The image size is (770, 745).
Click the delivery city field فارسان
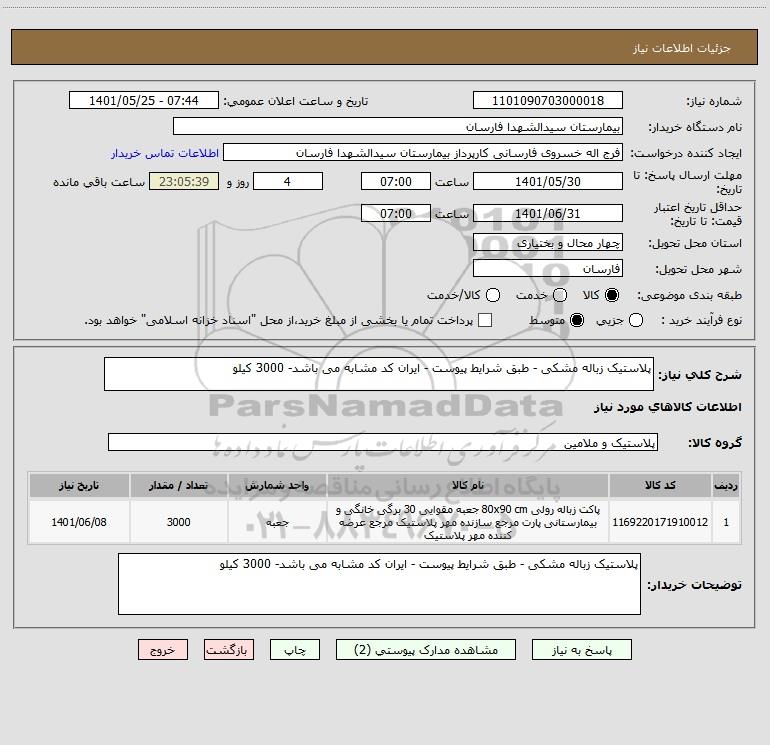pyautogui.click(x=548, y=268)
